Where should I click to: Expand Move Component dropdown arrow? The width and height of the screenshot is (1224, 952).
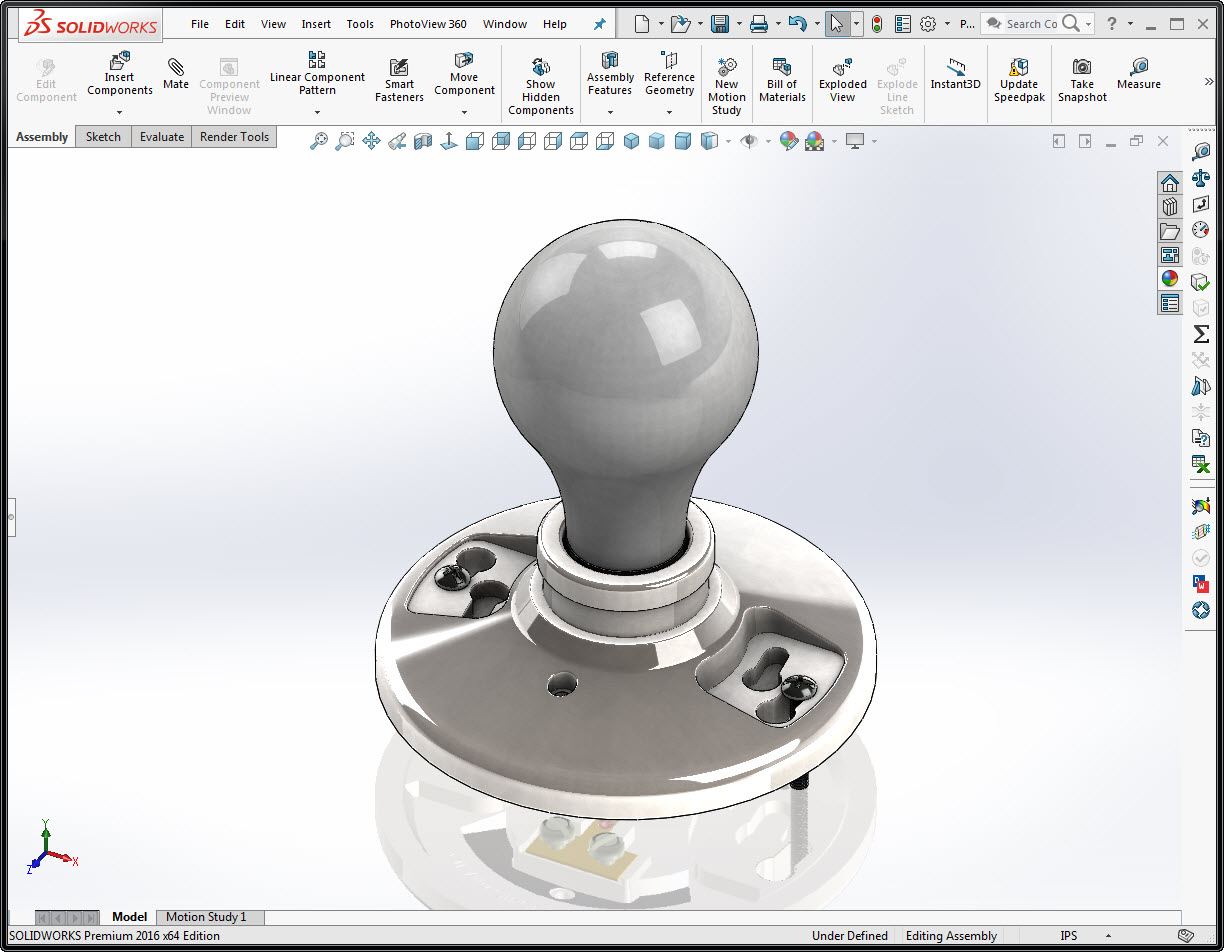point(464,112)
